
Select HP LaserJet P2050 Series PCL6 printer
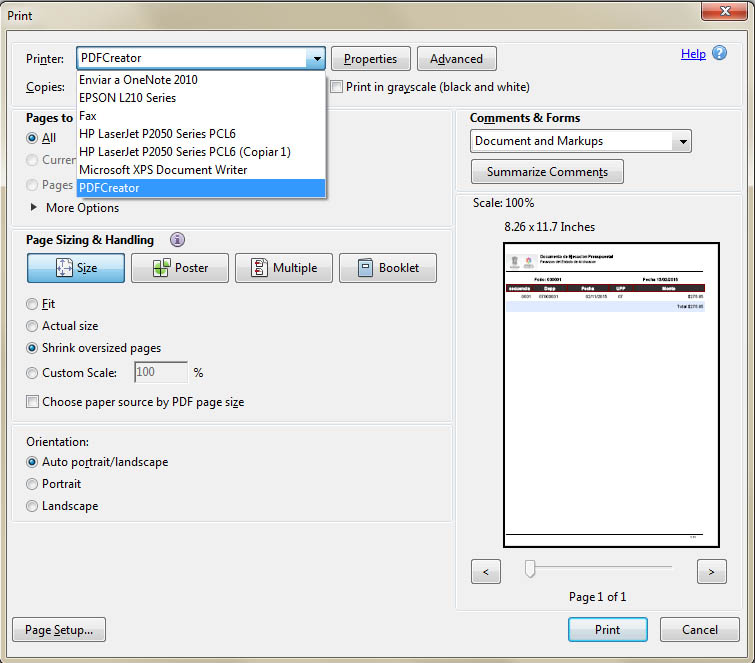pyautogui.click(x=201, y=134)
